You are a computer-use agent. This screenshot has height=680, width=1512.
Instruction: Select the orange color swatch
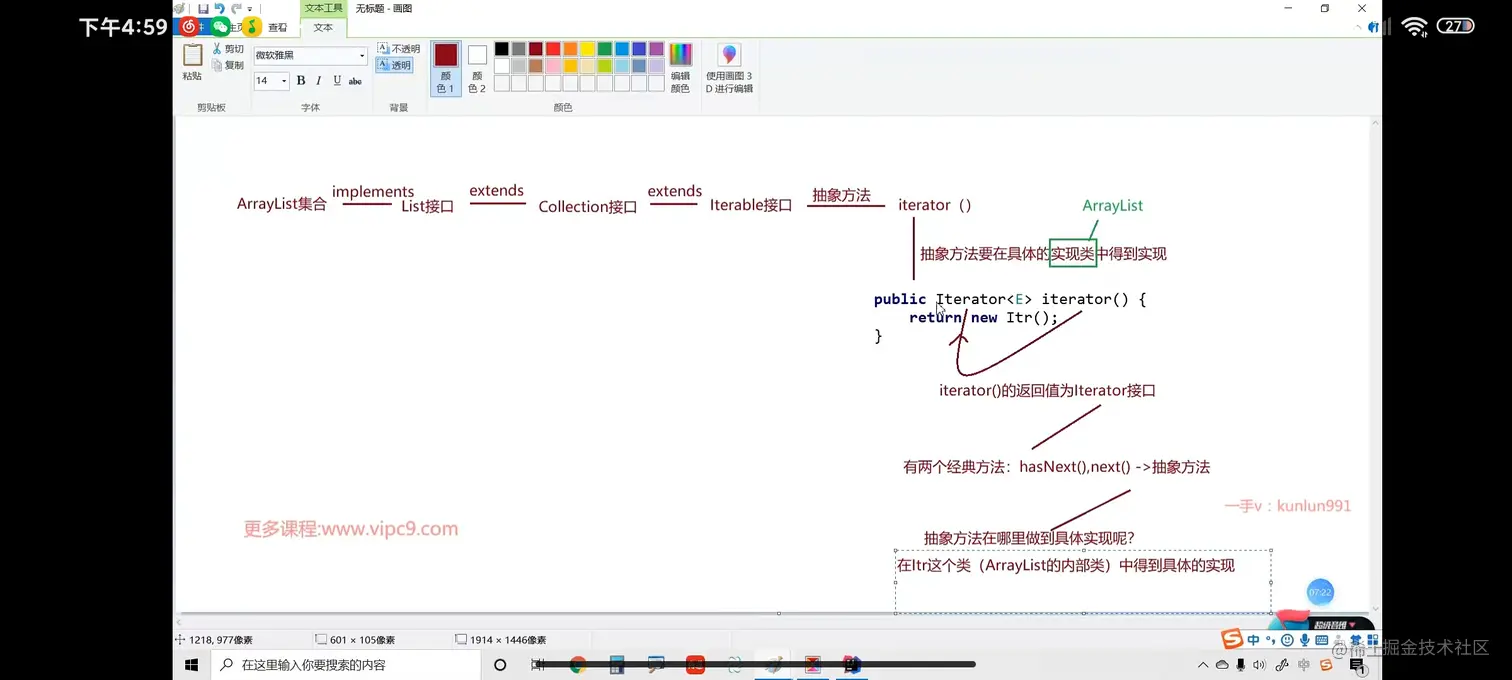pos(570,48)
